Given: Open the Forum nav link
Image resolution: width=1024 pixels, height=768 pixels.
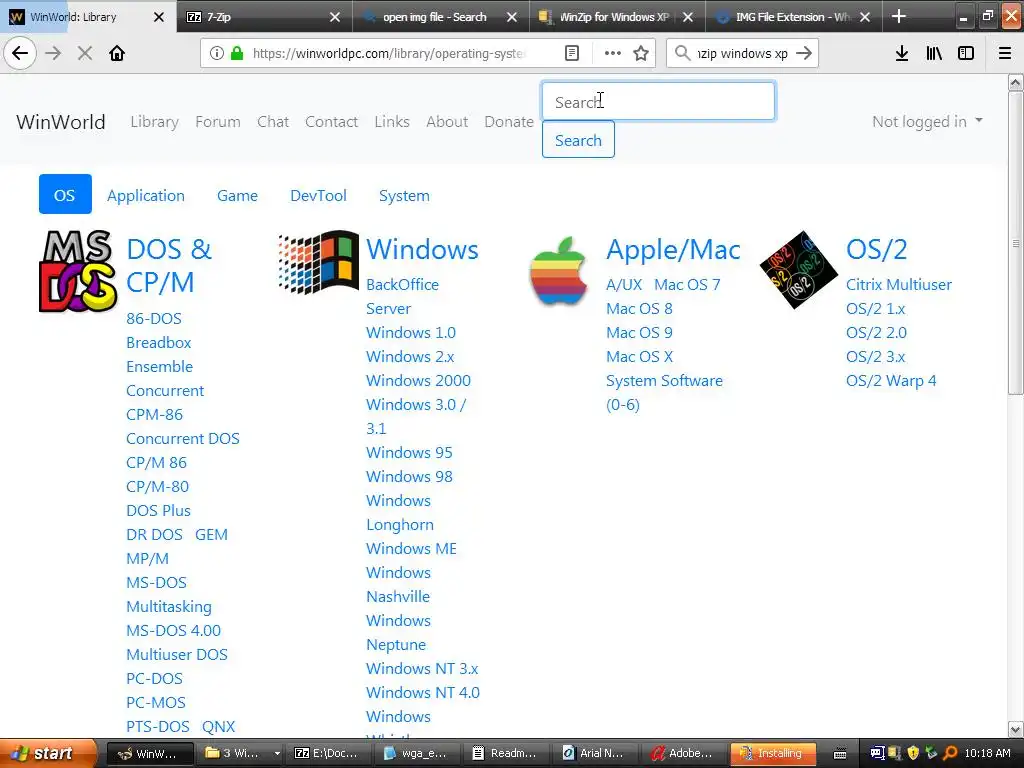Looking at the screenshot, I should pos(217,121).
